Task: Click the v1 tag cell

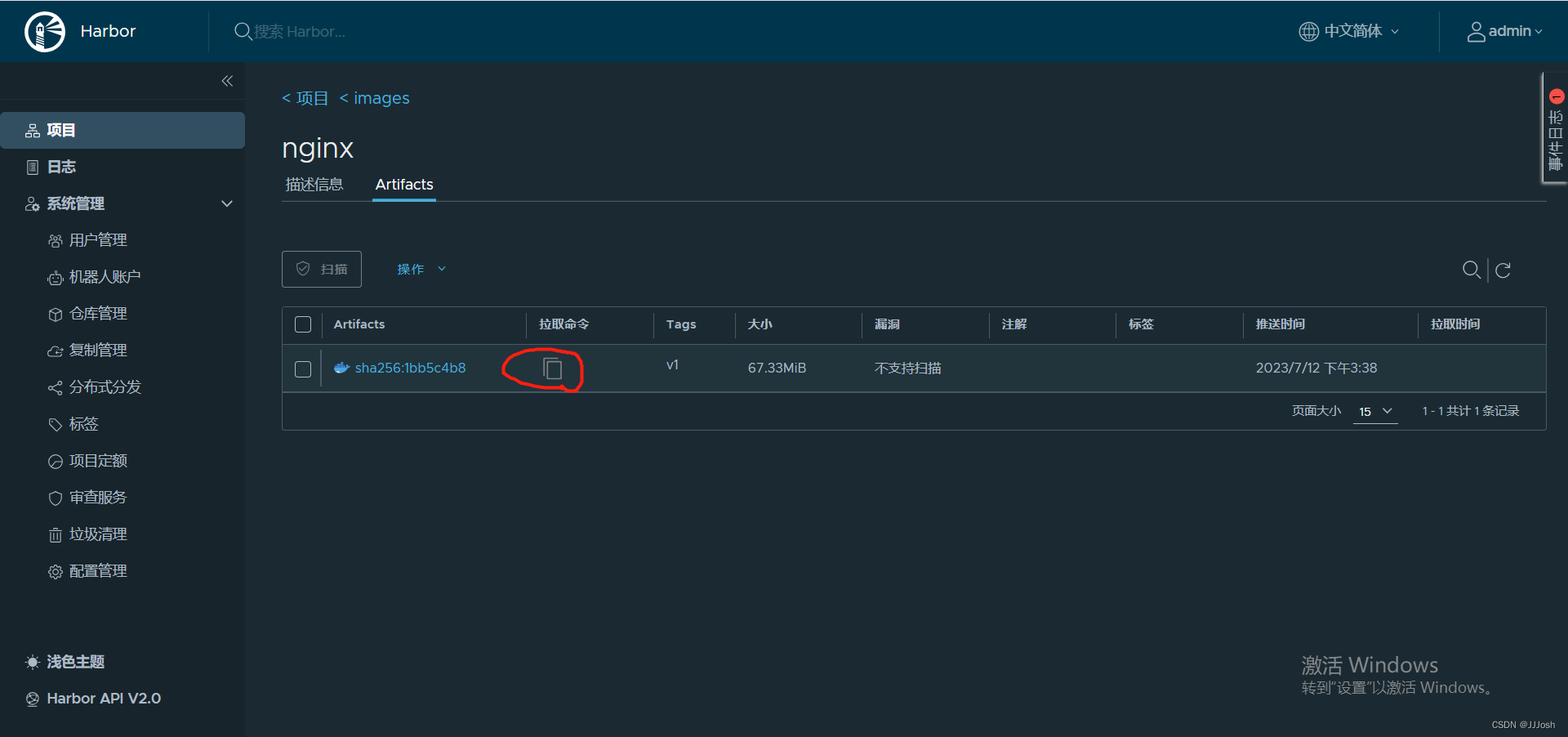Action: tap(672, 365)
